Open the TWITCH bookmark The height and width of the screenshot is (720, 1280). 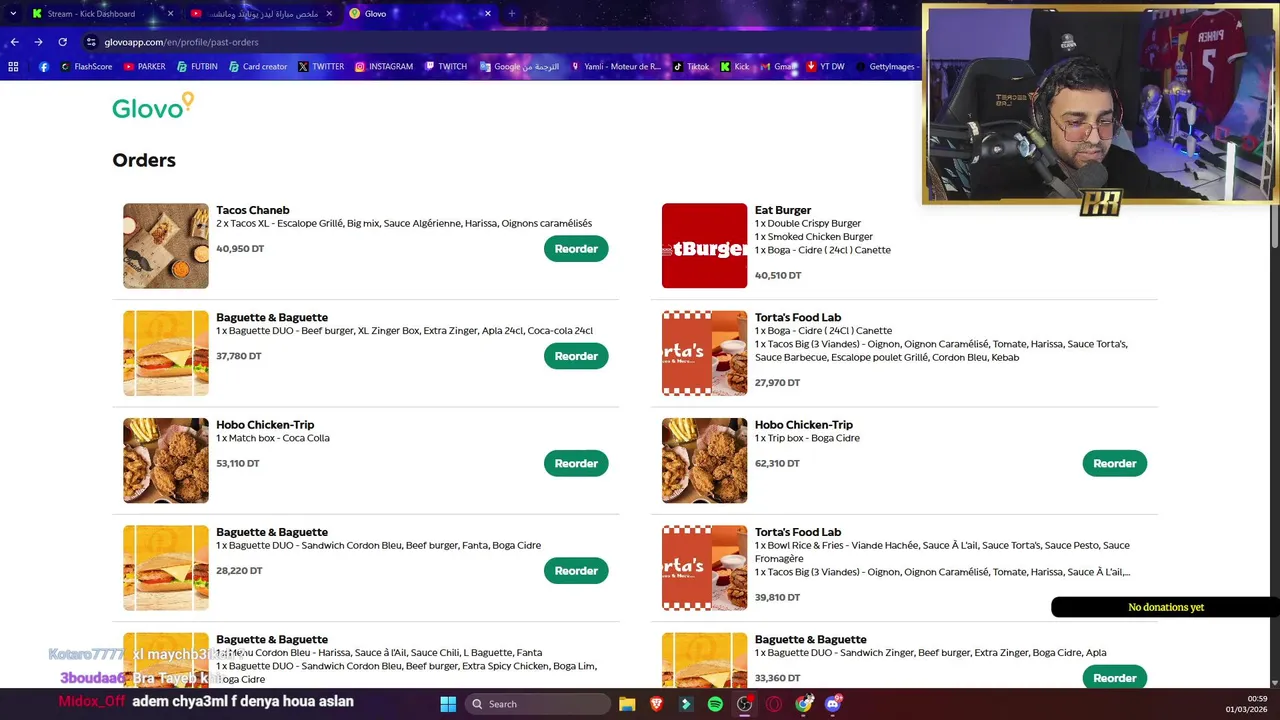pos(445,67)
